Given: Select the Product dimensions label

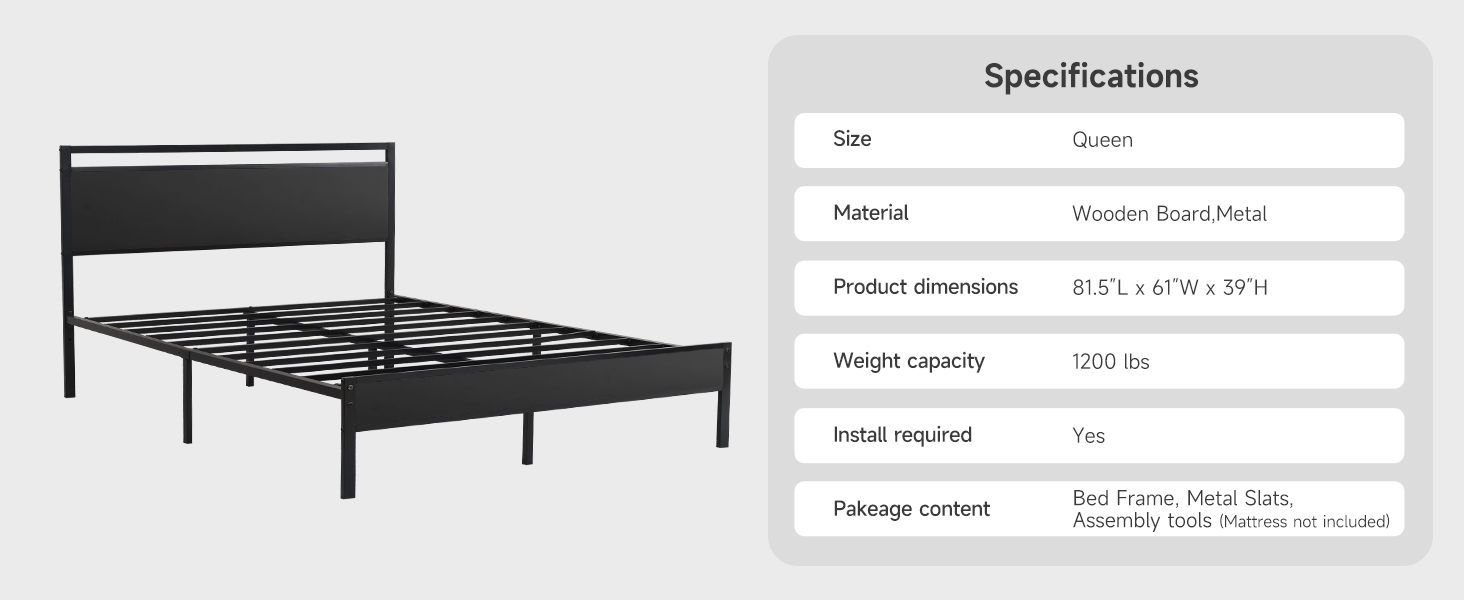Looking at the screenshot, I should click(925, 287).
